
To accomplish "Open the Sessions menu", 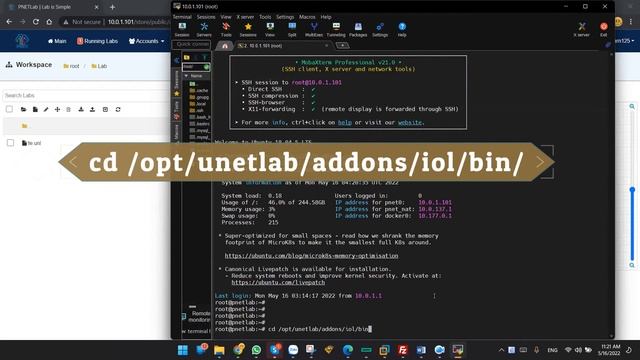I will [206, 17].
